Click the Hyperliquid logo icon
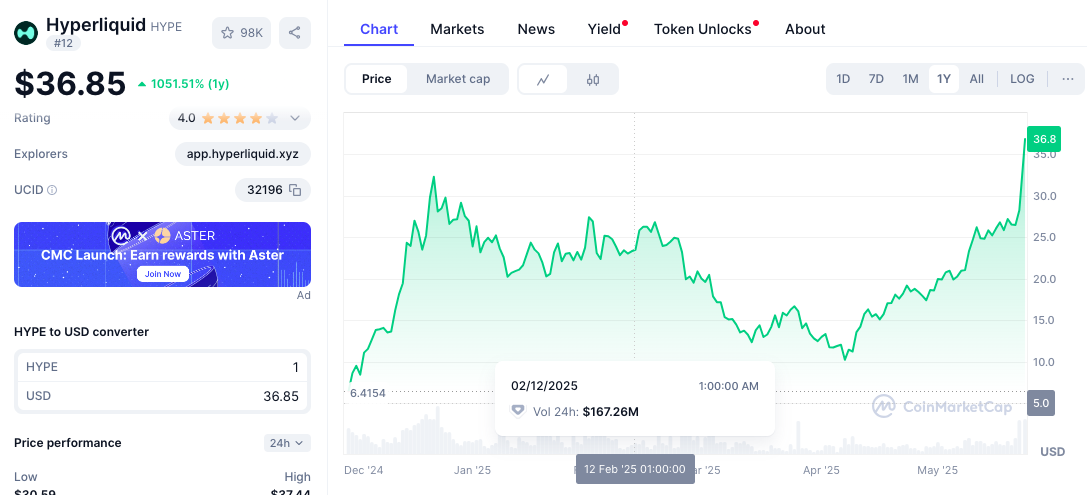This screenshot has width=1087, height=495. [26, 33]
